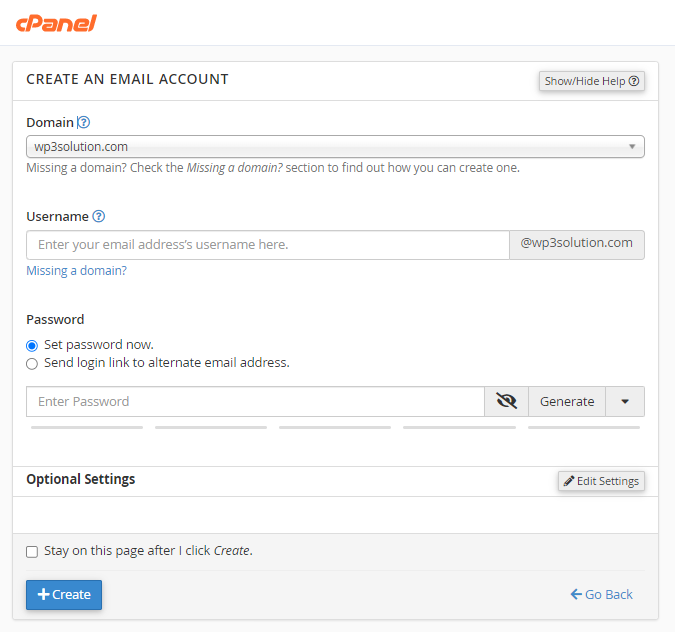This screenshot has height=632, width=675.
Task: Focus the username input field
Action: pyautogui.click(x=268, y=245)
